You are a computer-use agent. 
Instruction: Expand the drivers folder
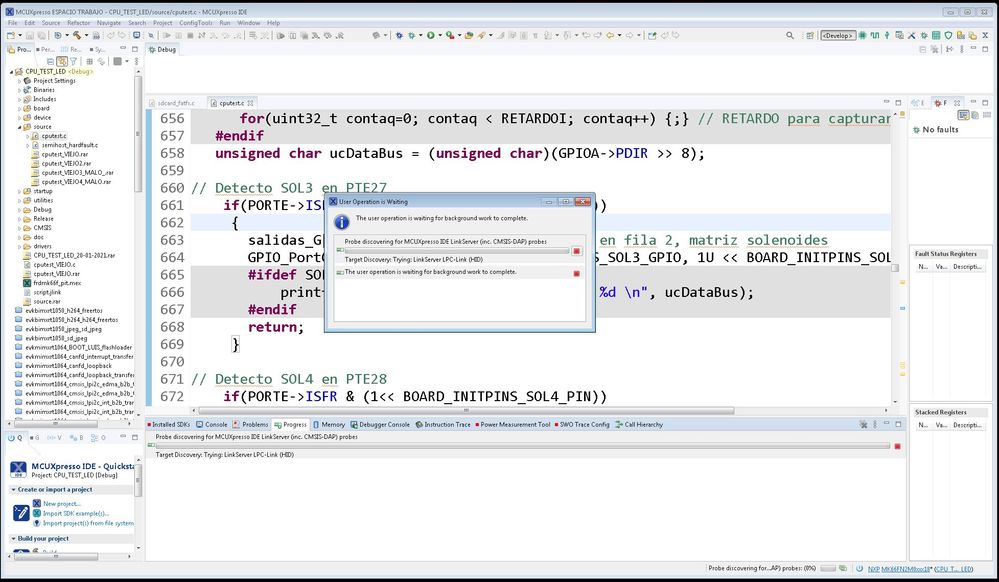pyautogui.click(x=20, y=246)
